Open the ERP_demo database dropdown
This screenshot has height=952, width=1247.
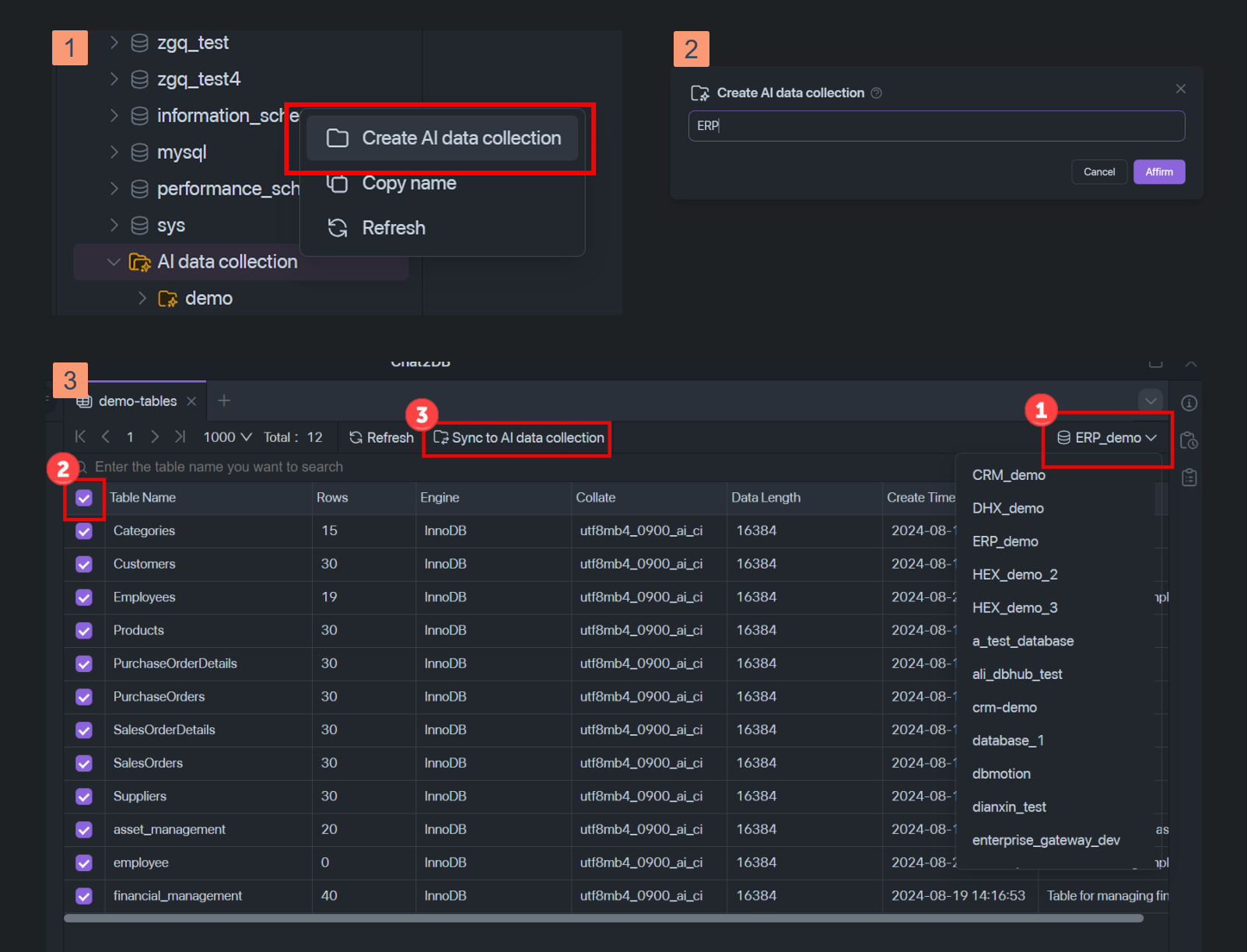[x=1107, y=438]
